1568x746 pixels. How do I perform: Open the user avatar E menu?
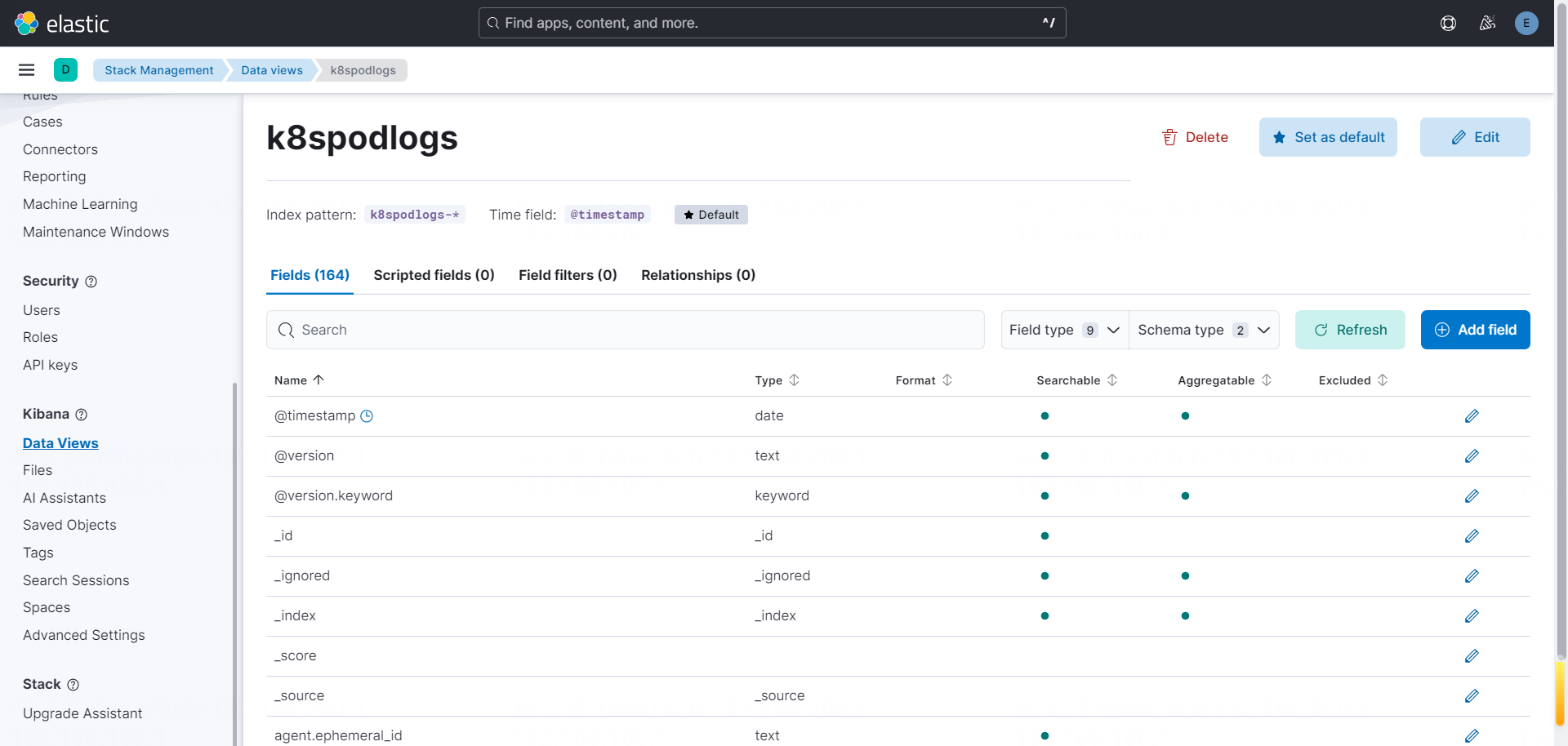click(x=1526, y=23)
